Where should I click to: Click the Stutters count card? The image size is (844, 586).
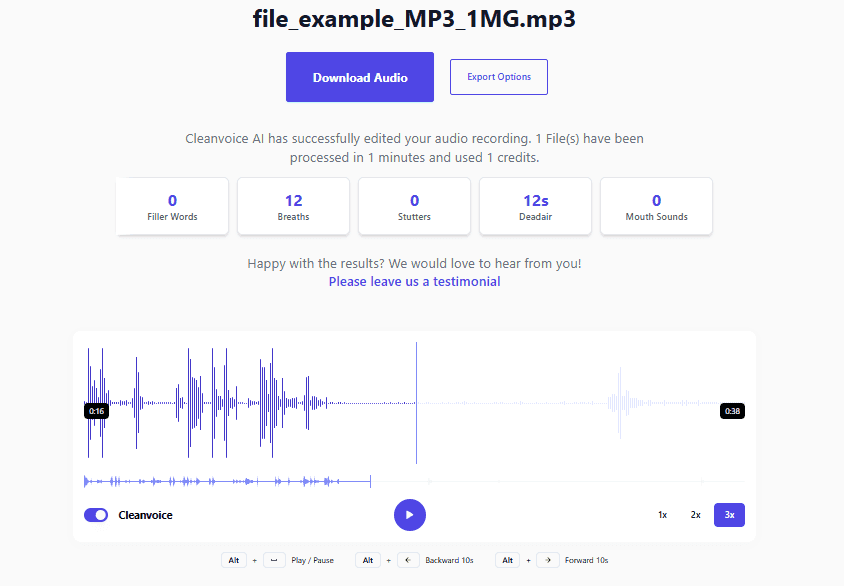(x=414, y=207)
